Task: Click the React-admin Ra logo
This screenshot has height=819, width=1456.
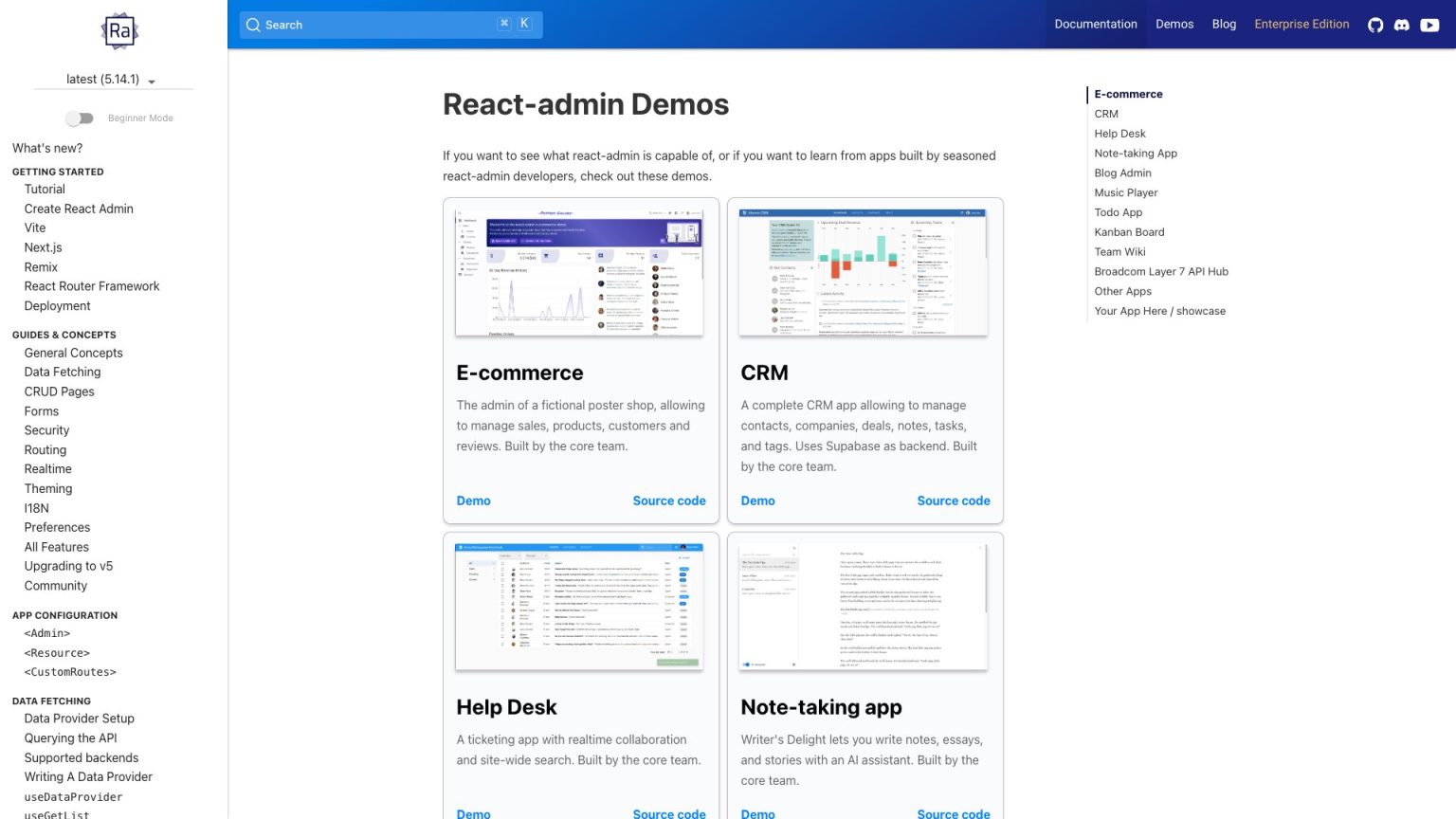Action: pyautogui.click(x=119, y=30)
